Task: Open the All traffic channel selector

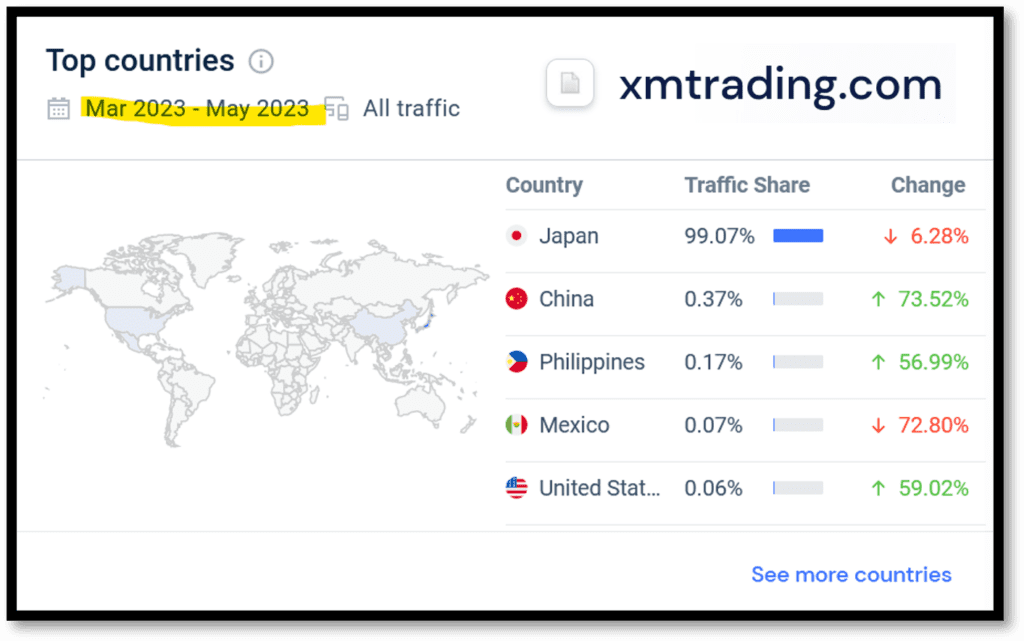Action: tap(410, 109)
